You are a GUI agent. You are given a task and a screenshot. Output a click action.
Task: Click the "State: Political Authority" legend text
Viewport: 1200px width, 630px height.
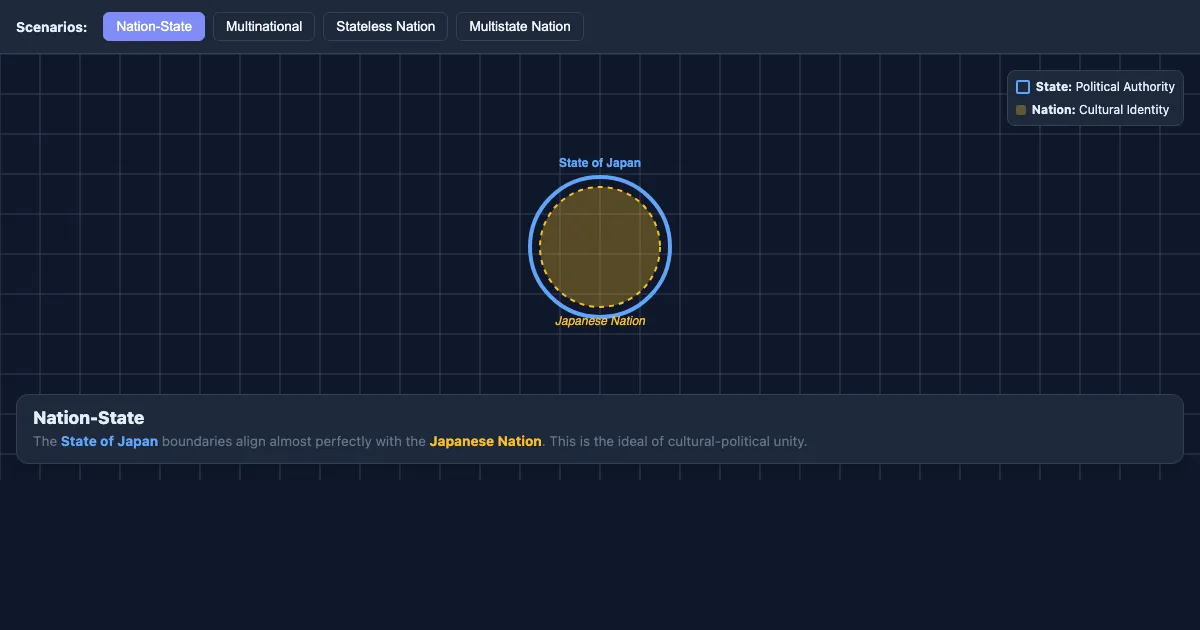pos(1105,87)
